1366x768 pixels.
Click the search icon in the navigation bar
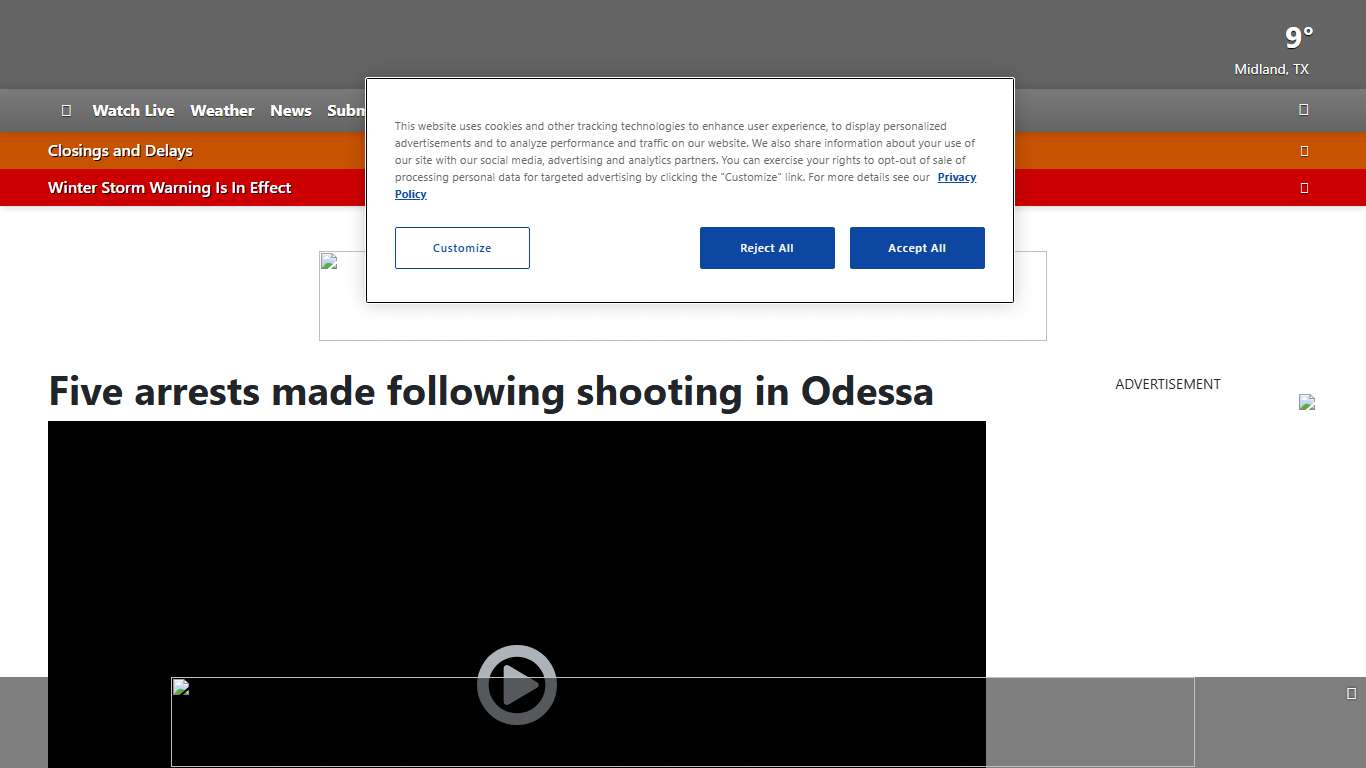[1303, 110]
